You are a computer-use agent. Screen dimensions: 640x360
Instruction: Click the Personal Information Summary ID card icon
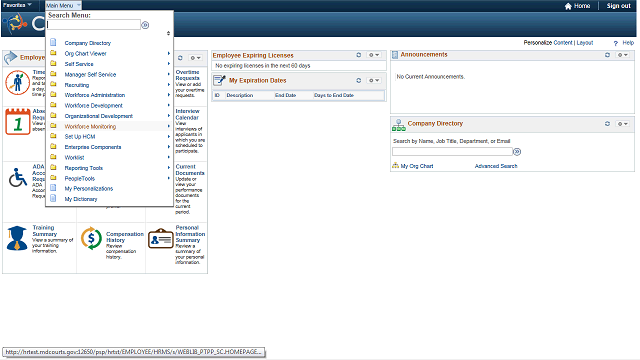pyautogui.click(x=160, y=239)
